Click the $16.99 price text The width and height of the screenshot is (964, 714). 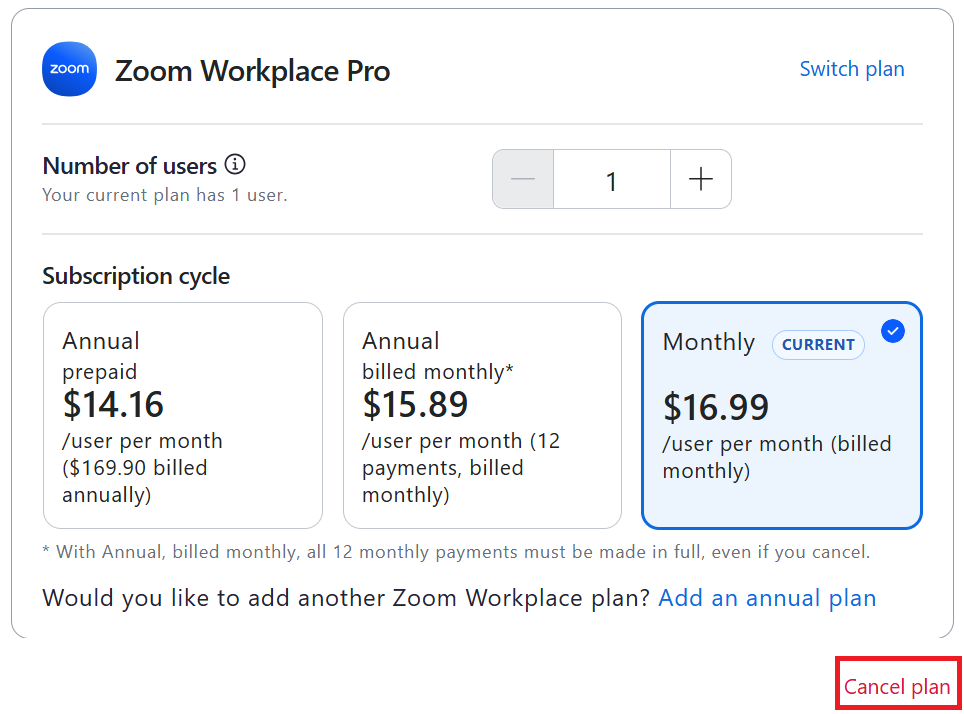pyautogui.click(x=716, y=407)
